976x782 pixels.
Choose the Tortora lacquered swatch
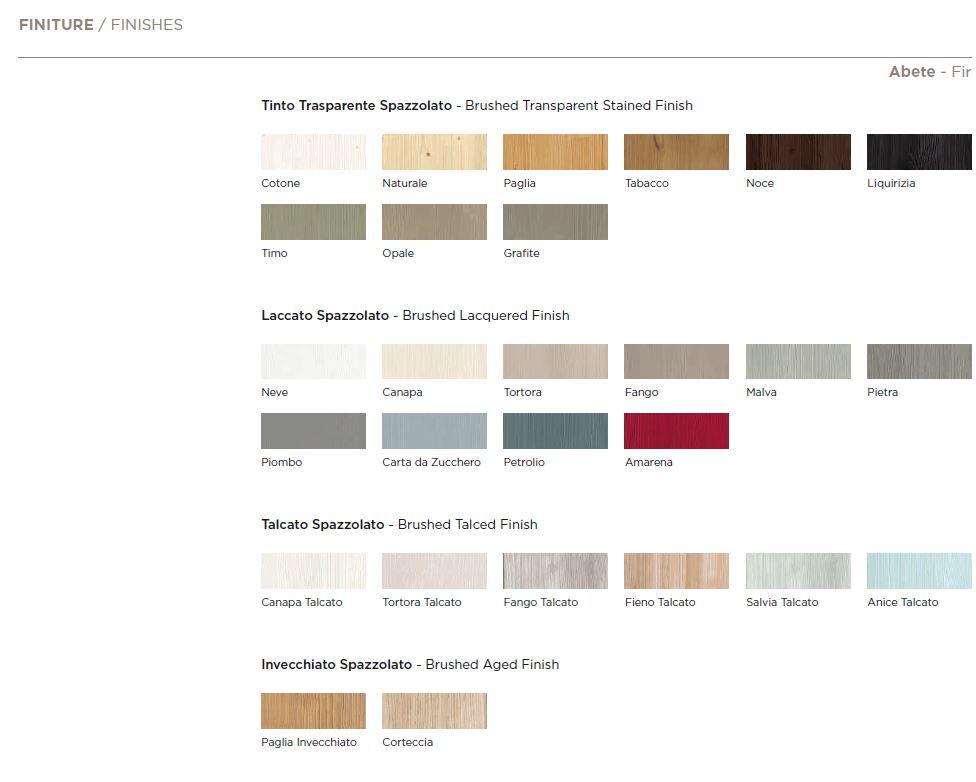point(555,361)
